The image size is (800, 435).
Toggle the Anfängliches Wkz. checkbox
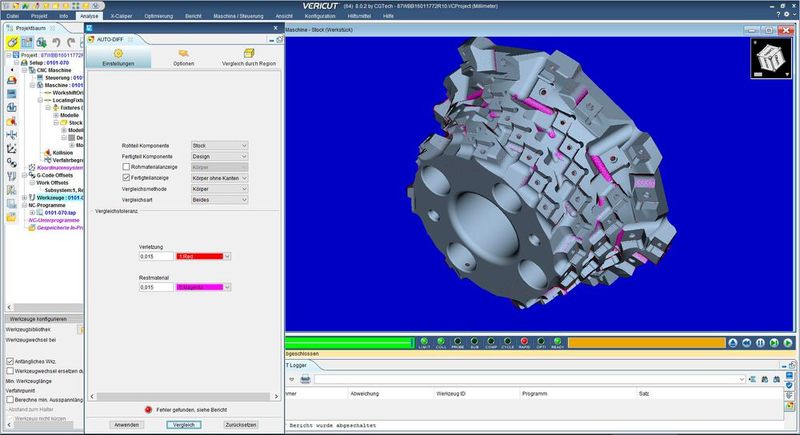(x=10, y=361)
